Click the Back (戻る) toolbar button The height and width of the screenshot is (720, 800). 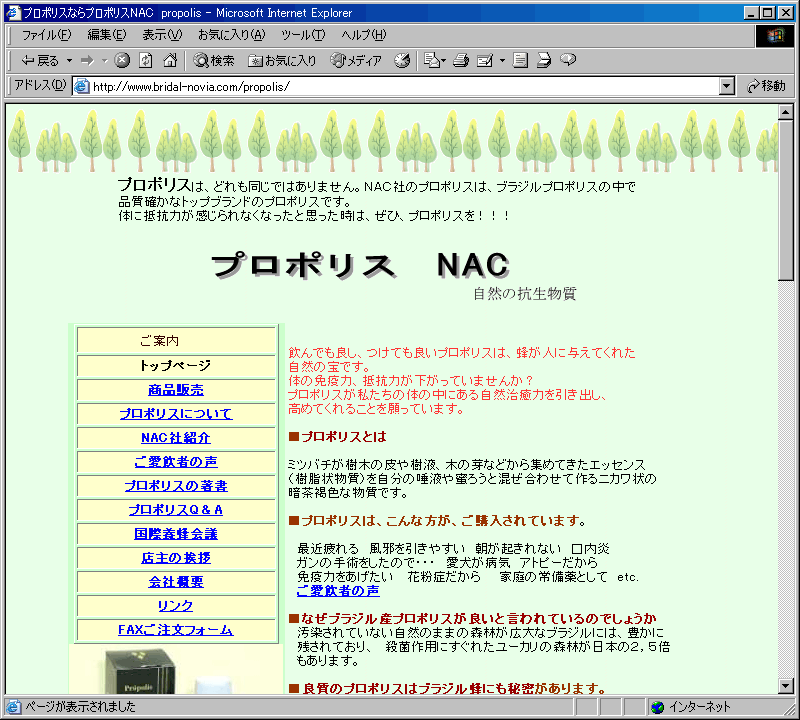39,61
